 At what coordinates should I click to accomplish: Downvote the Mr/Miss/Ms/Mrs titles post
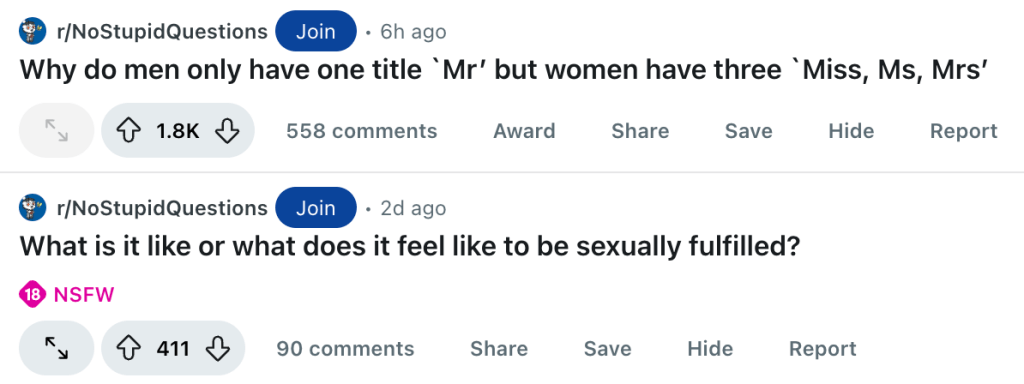[227, 131]
